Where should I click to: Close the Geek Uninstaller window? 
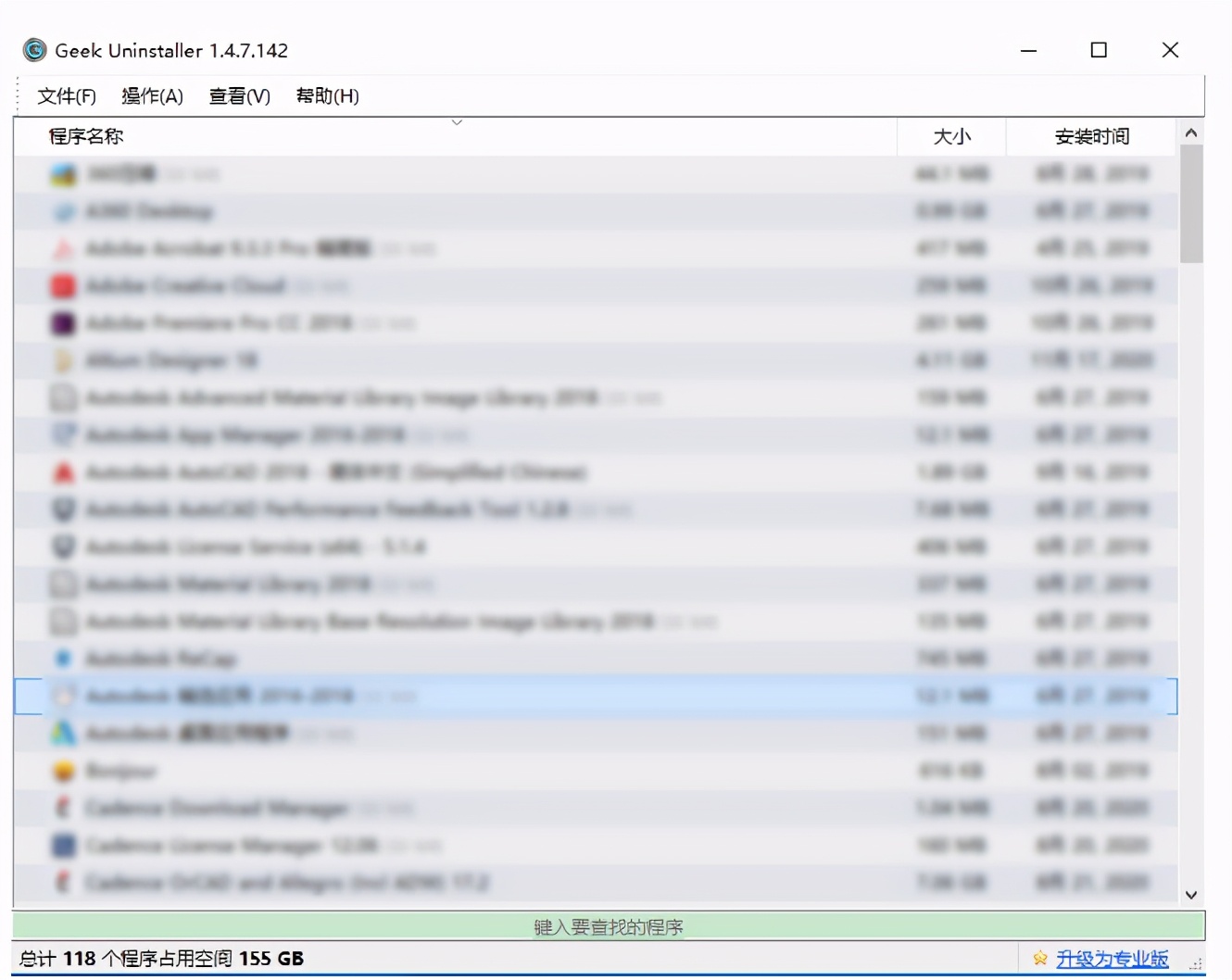pyautogui.click(x=1170, y=50)
